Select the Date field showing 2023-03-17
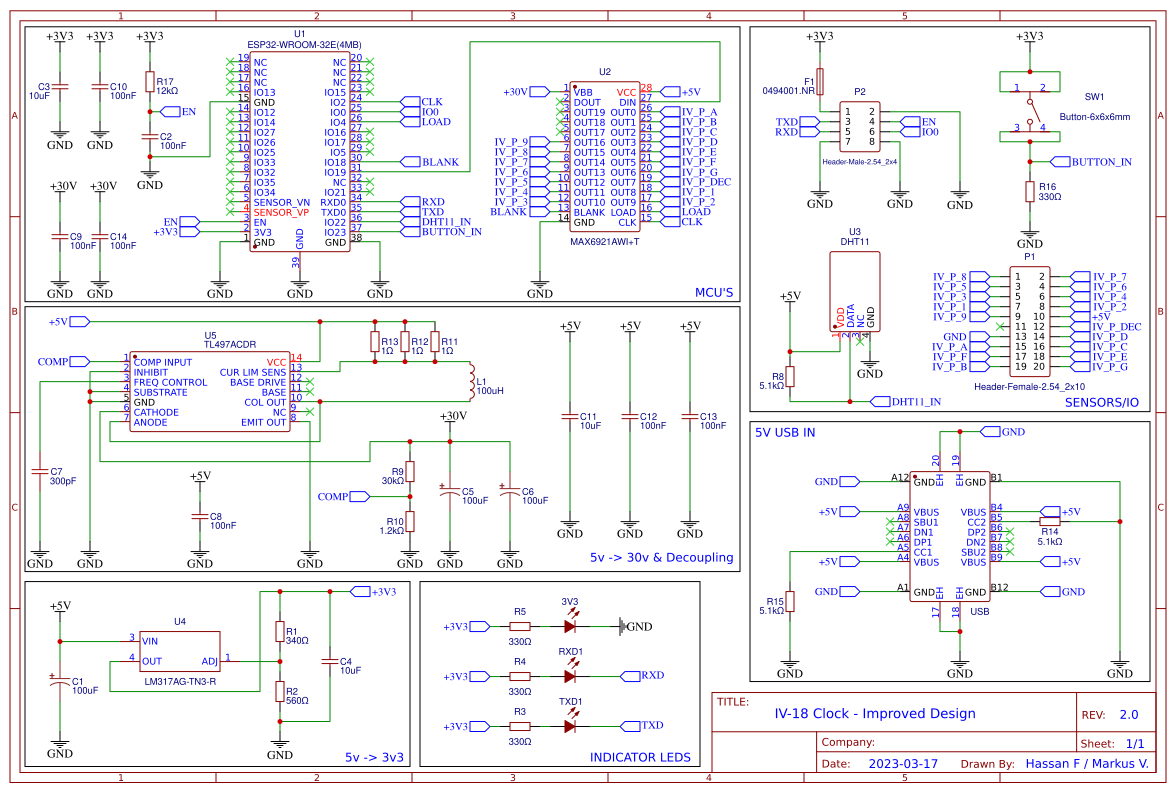The image size is (1176, 793). coord(905,762)
